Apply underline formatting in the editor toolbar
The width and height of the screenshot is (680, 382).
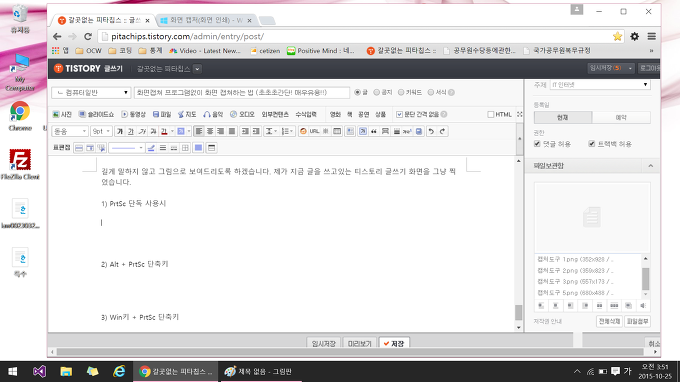[131, 131]
